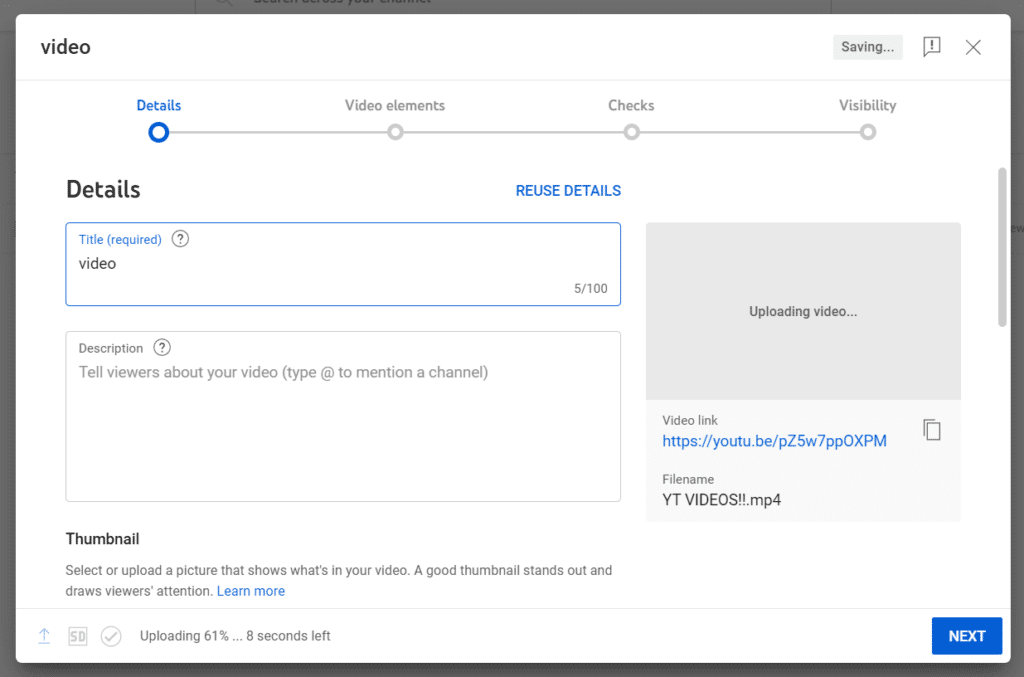Focus the Title text field
The image size is (1024, 677).
343,264
